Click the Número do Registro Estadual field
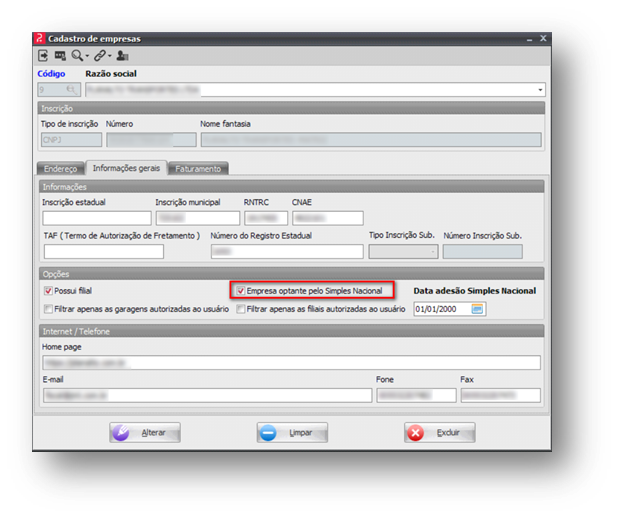The width and height of the screenshot is (617, 517). [x=287, y=251]
